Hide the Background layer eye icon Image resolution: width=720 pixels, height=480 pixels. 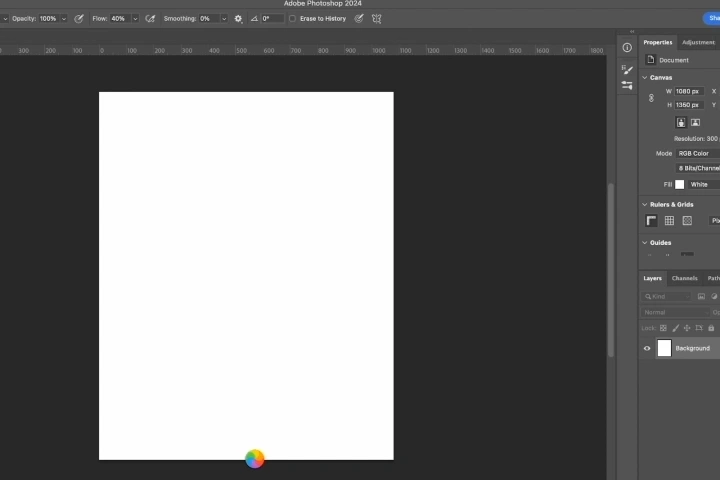(x=647, y=349)
